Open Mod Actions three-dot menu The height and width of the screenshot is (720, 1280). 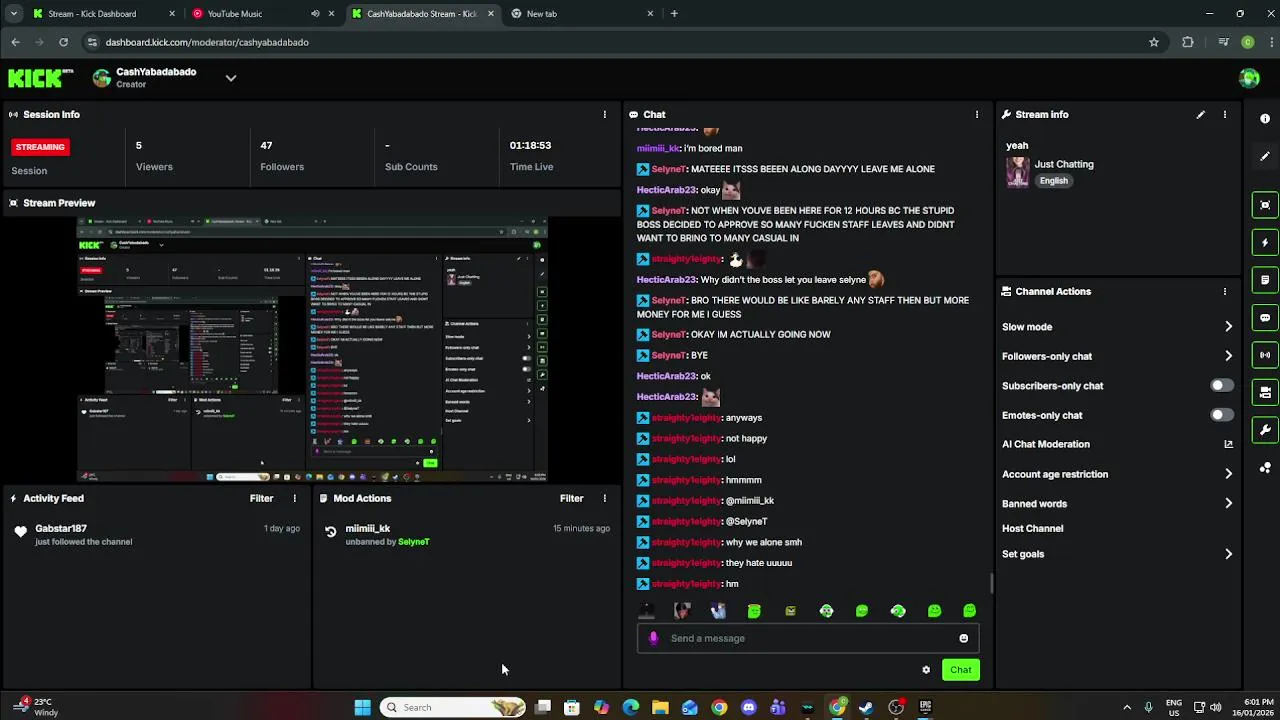(x=604, y=498)
